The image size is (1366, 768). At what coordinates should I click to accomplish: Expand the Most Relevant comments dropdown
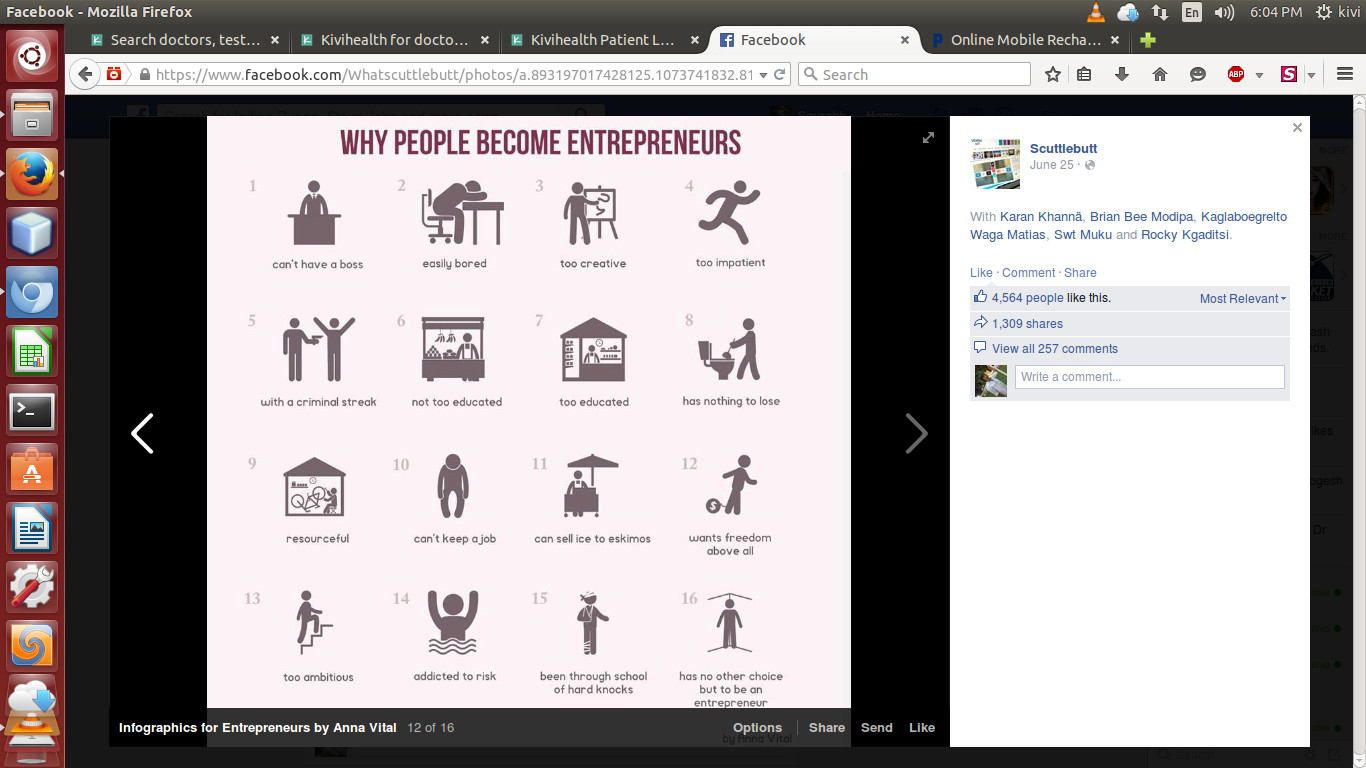pyautogui.click(x=1243, y=298)
